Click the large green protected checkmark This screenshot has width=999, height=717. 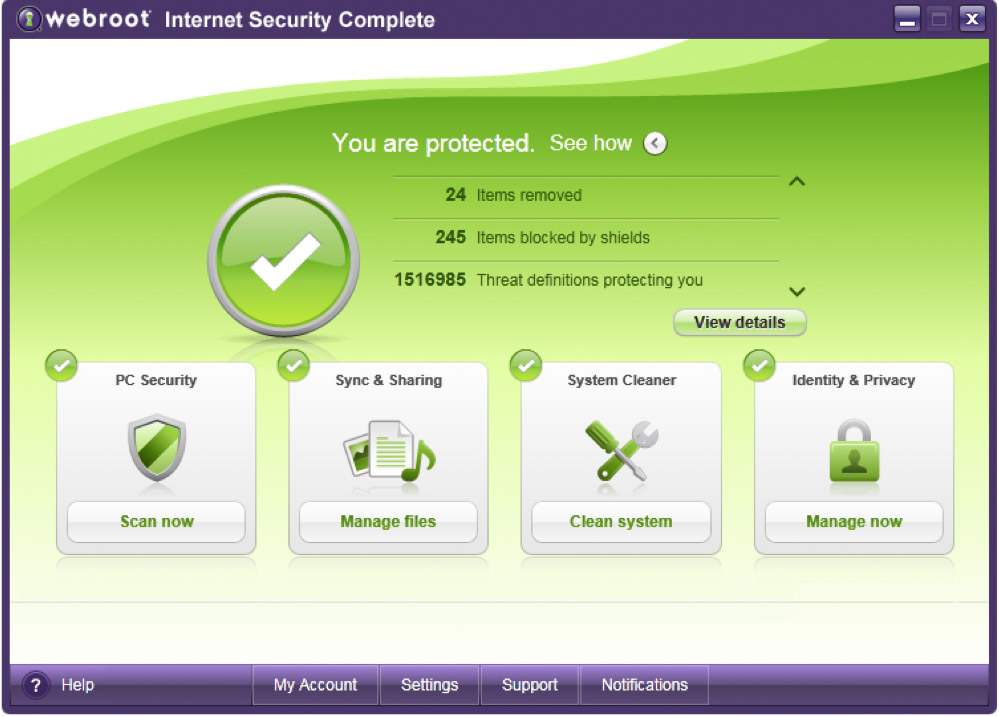(284, 261)
